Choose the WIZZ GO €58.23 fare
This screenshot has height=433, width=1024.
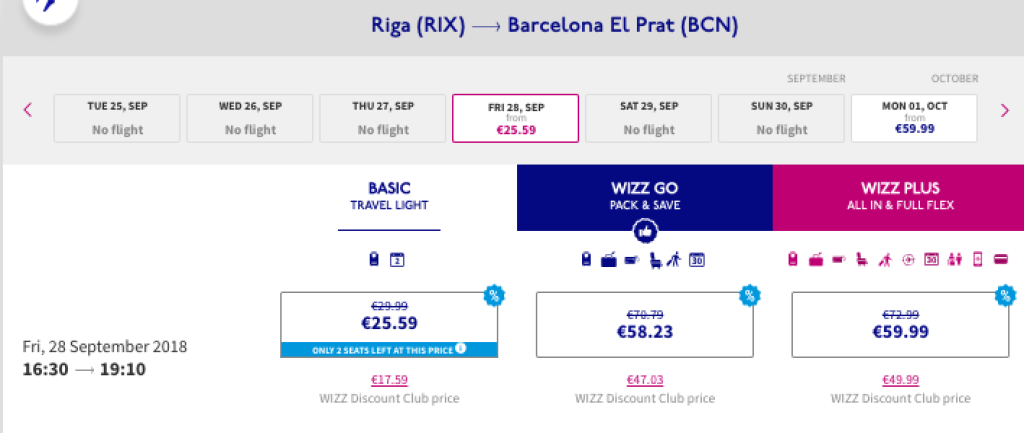(644, 324)
